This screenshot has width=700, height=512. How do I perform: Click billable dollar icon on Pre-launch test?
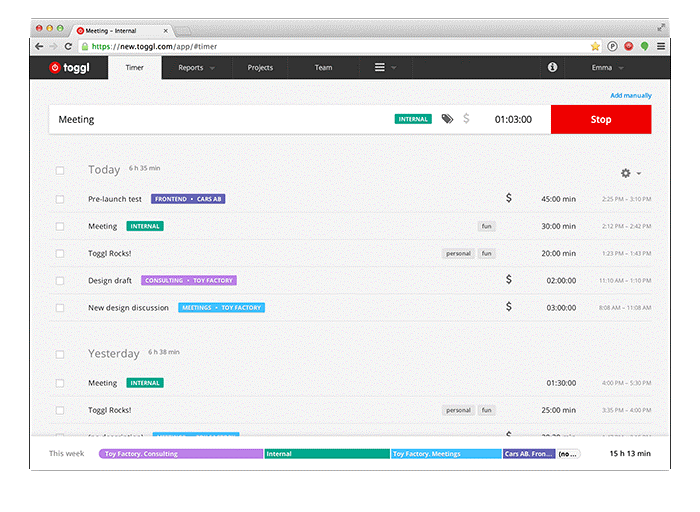[x=508, y=198]
